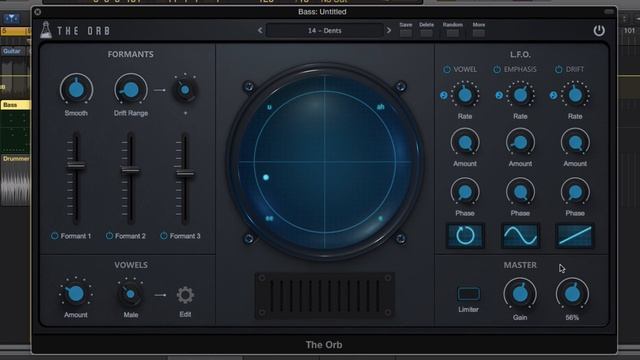
Task: Click the tempo sync icon beside Emphasis Rate
Action: (x=499, y=95)
